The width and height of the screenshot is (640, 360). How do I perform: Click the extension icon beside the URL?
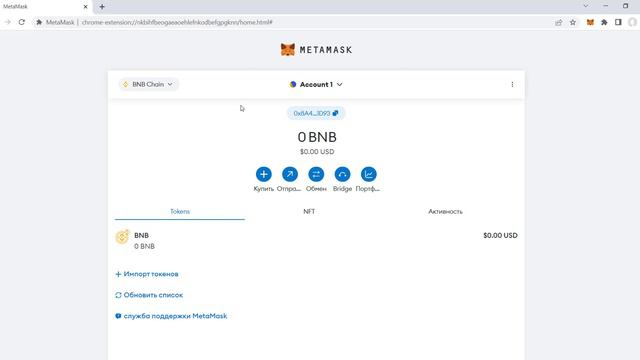tap(39, 22)
